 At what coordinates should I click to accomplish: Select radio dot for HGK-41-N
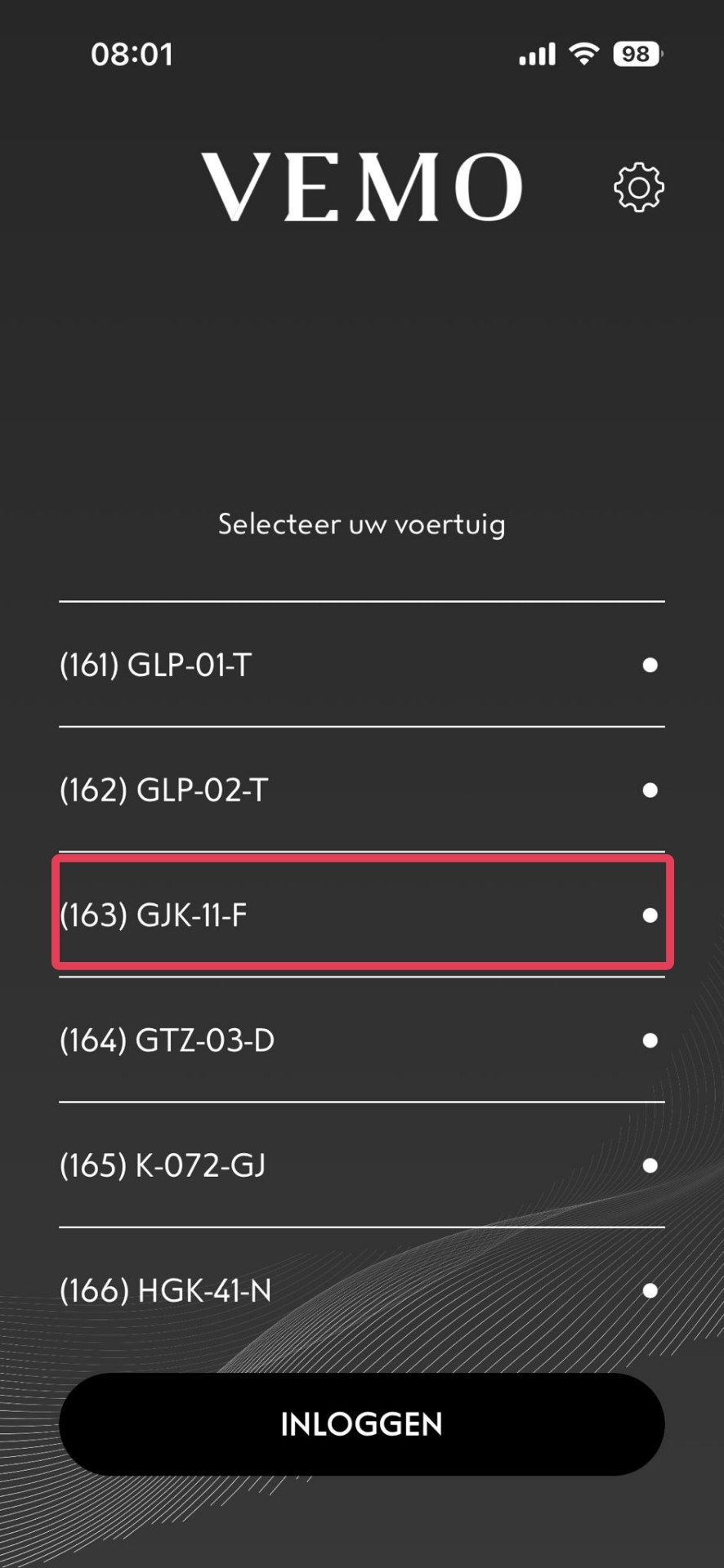(x=650, y=1290)
